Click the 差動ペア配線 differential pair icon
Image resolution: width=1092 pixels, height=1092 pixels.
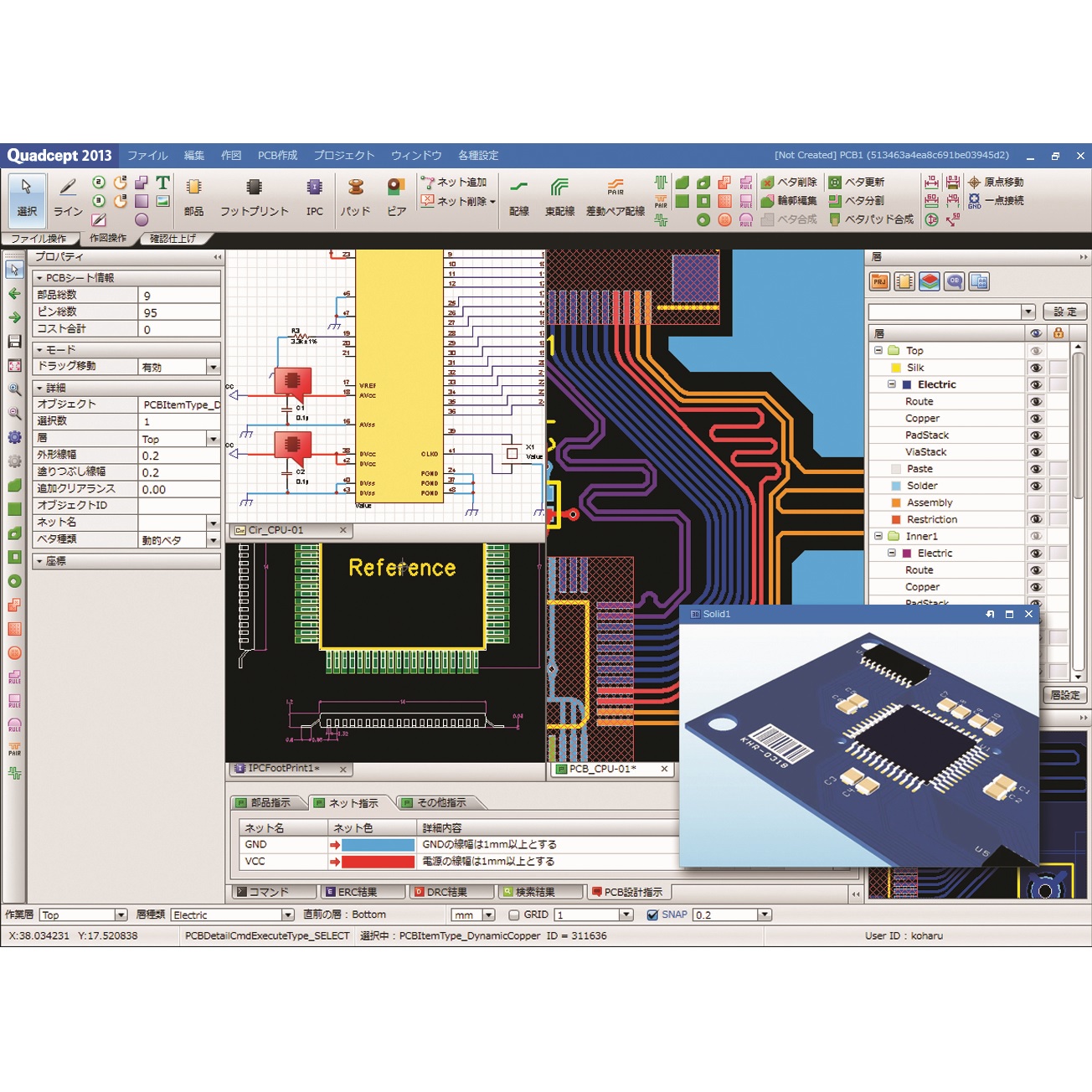pyautogui.click(x=616, y=188)
